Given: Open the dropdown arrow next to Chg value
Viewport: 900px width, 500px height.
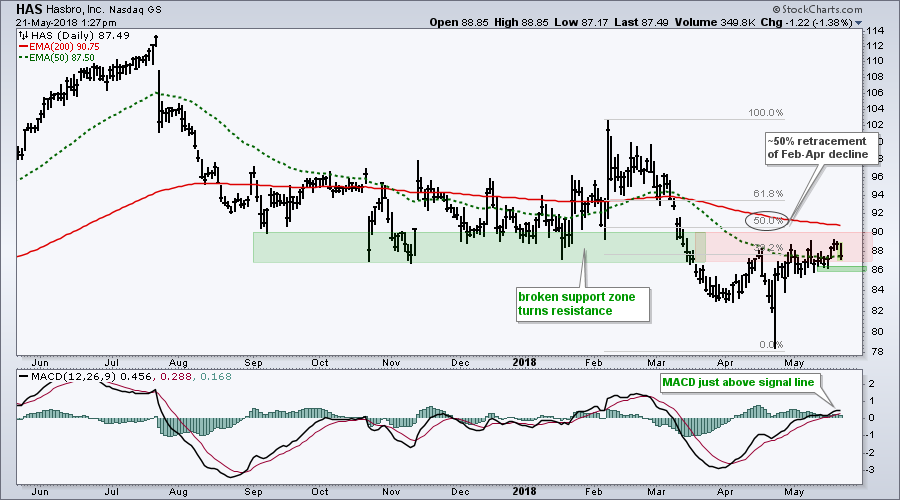Looking at the screenshot, I should click(859, 23).
